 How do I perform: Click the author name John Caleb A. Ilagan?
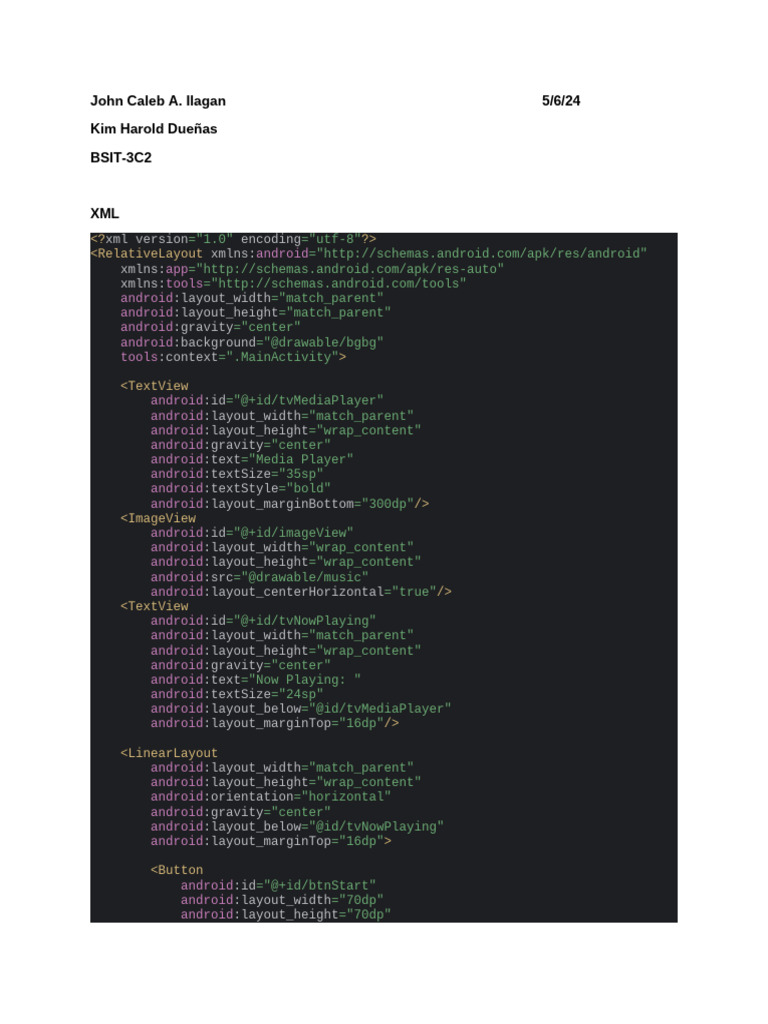[158, 101]
